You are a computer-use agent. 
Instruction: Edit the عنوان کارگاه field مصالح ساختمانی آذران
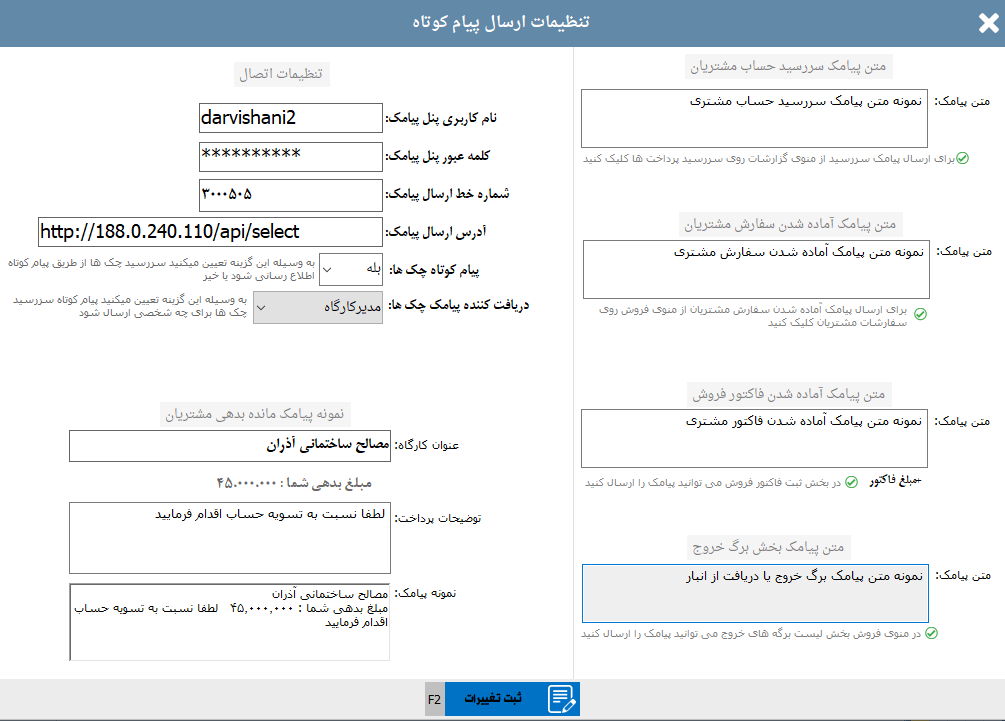point(229,445)
